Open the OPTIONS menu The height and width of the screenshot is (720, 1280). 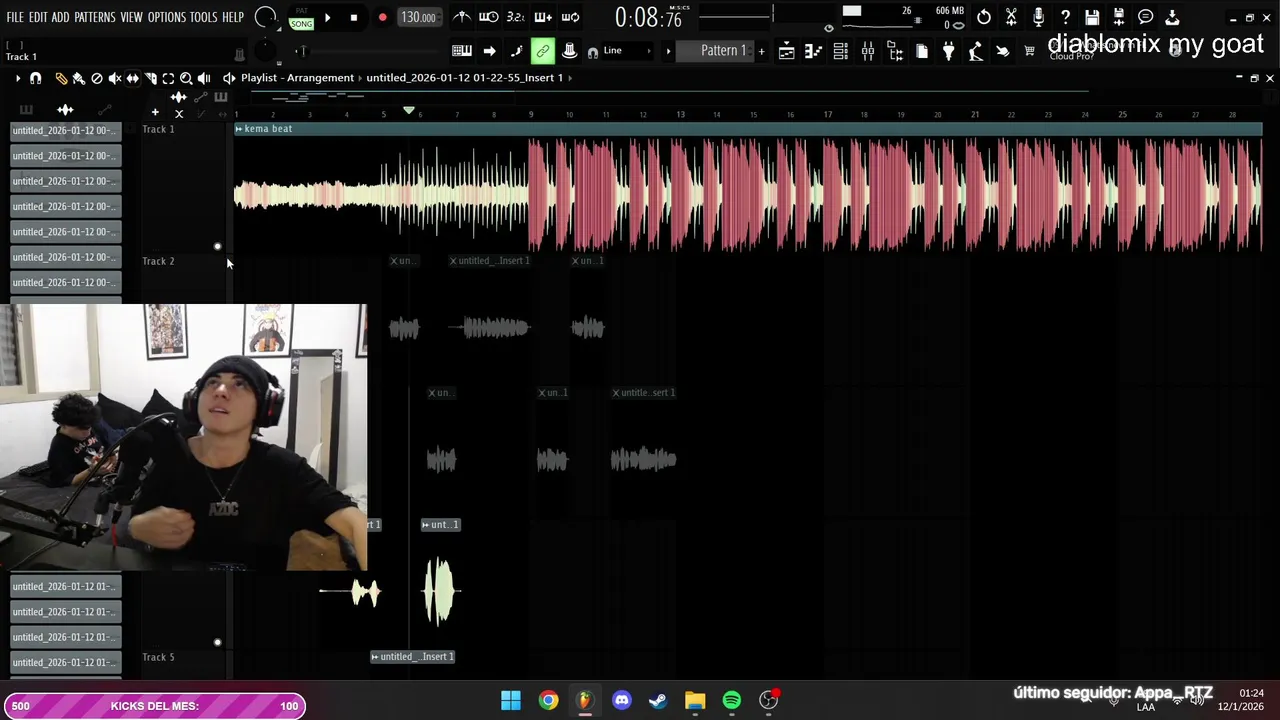[167, 17]
